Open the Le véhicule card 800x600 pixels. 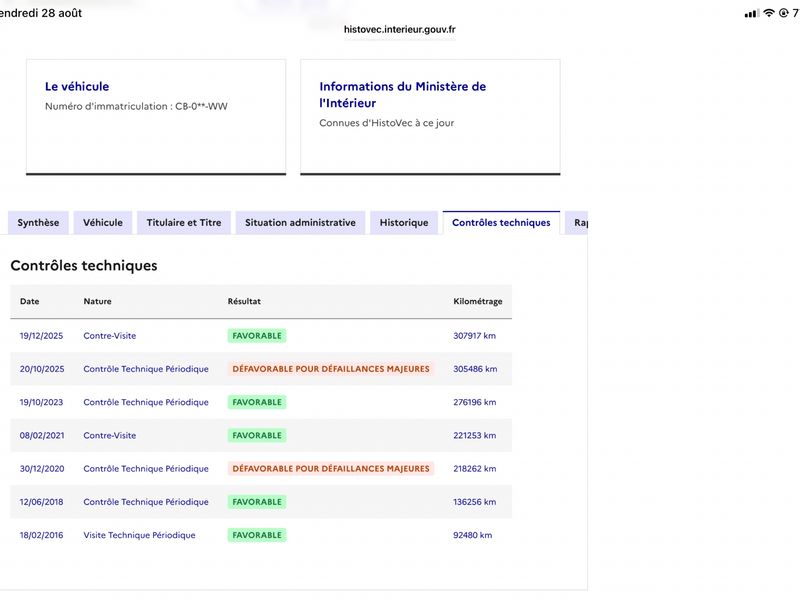156,117
